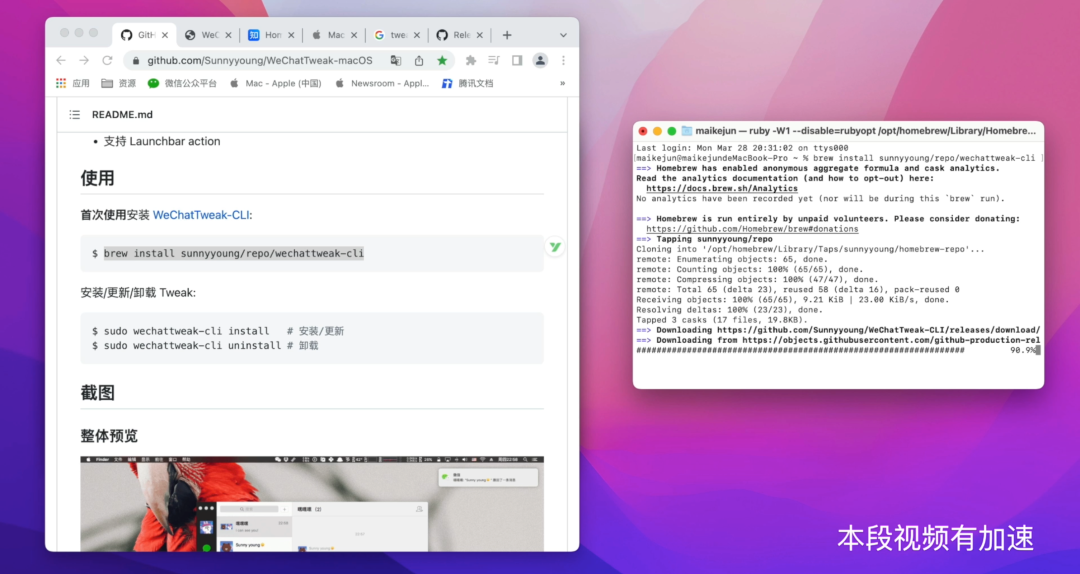
Task: Click the download progress bar in Terminal
Action: pos(800,350)
